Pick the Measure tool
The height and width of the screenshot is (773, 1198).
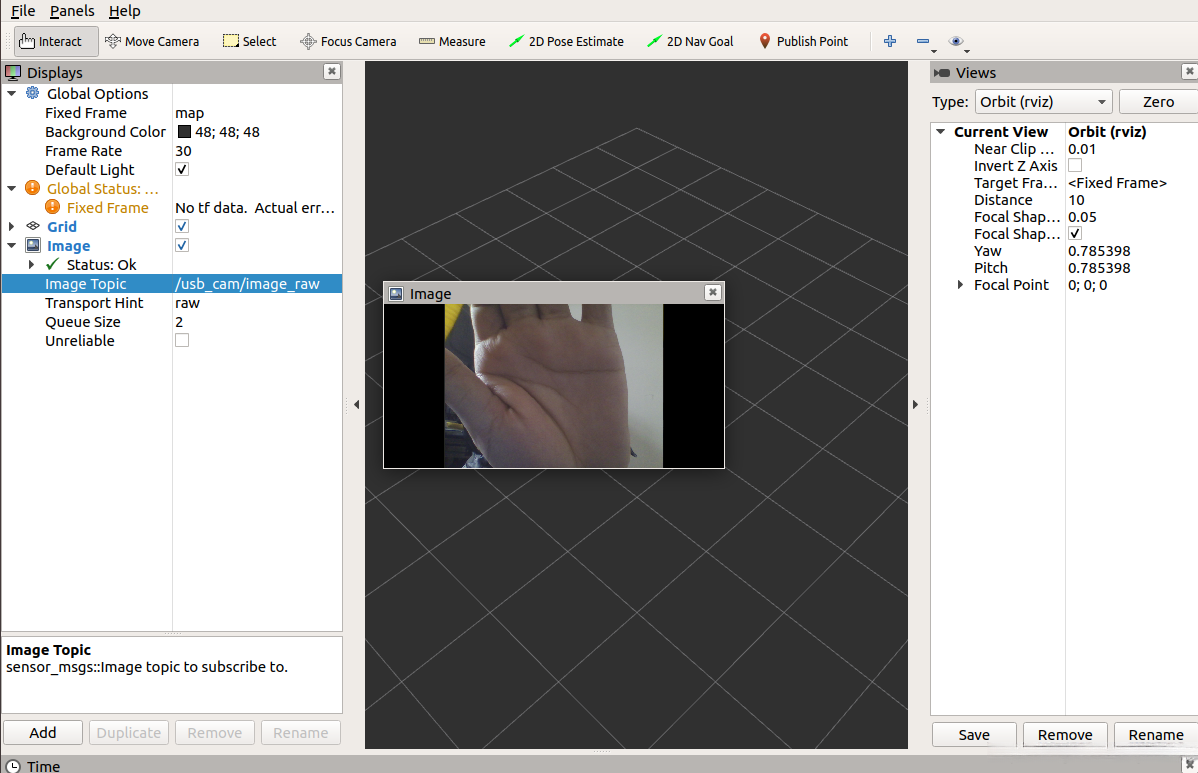click(452, 41)
